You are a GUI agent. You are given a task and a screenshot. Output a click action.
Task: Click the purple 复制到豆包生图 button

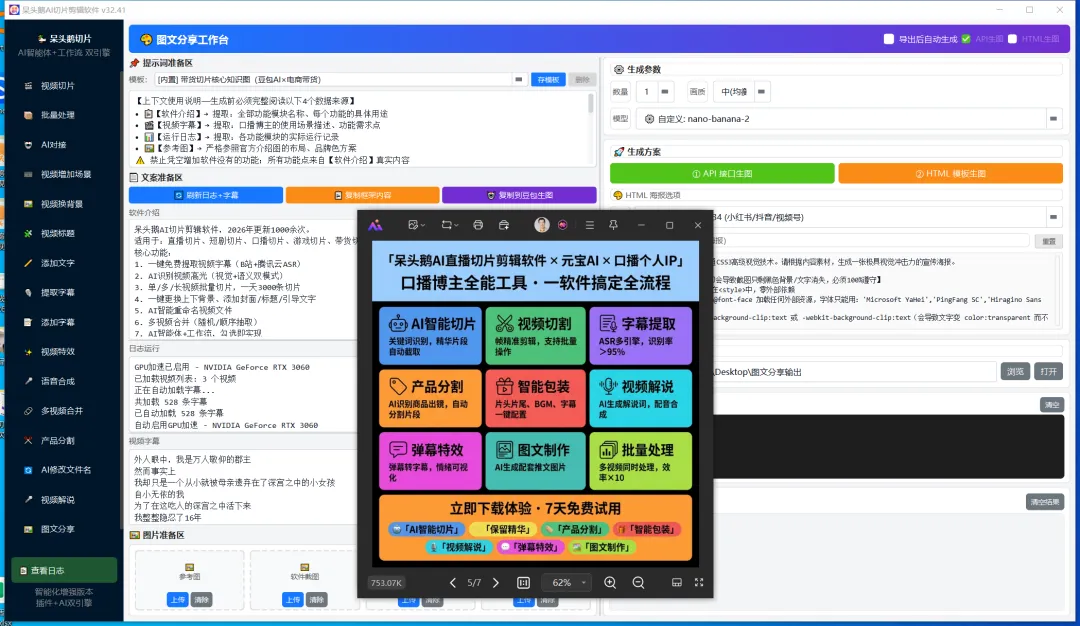[519, 196]
